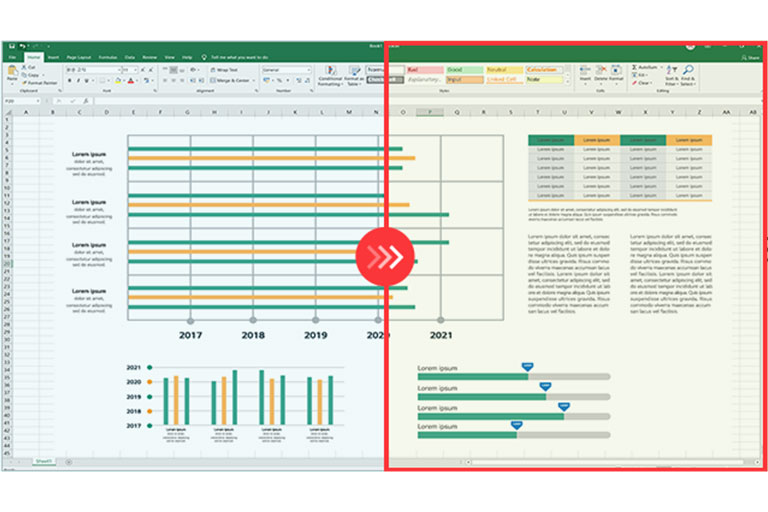The width and height of the screenshot is (768, 512).
Task: Open Sort & Filter tool
Action: tap(671, 73)
